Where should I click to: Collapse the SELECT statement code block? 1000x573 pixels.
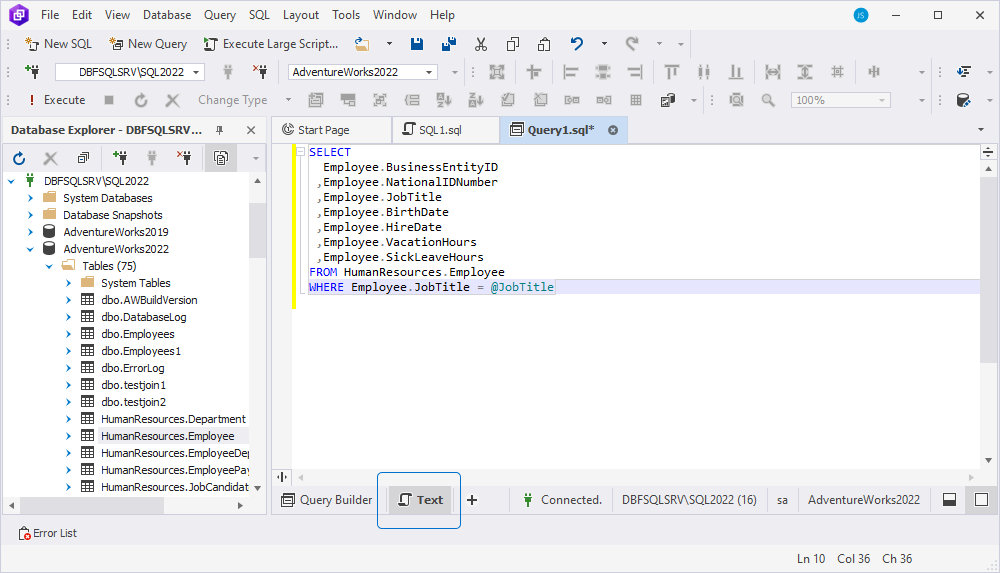[x=300, y=152]
